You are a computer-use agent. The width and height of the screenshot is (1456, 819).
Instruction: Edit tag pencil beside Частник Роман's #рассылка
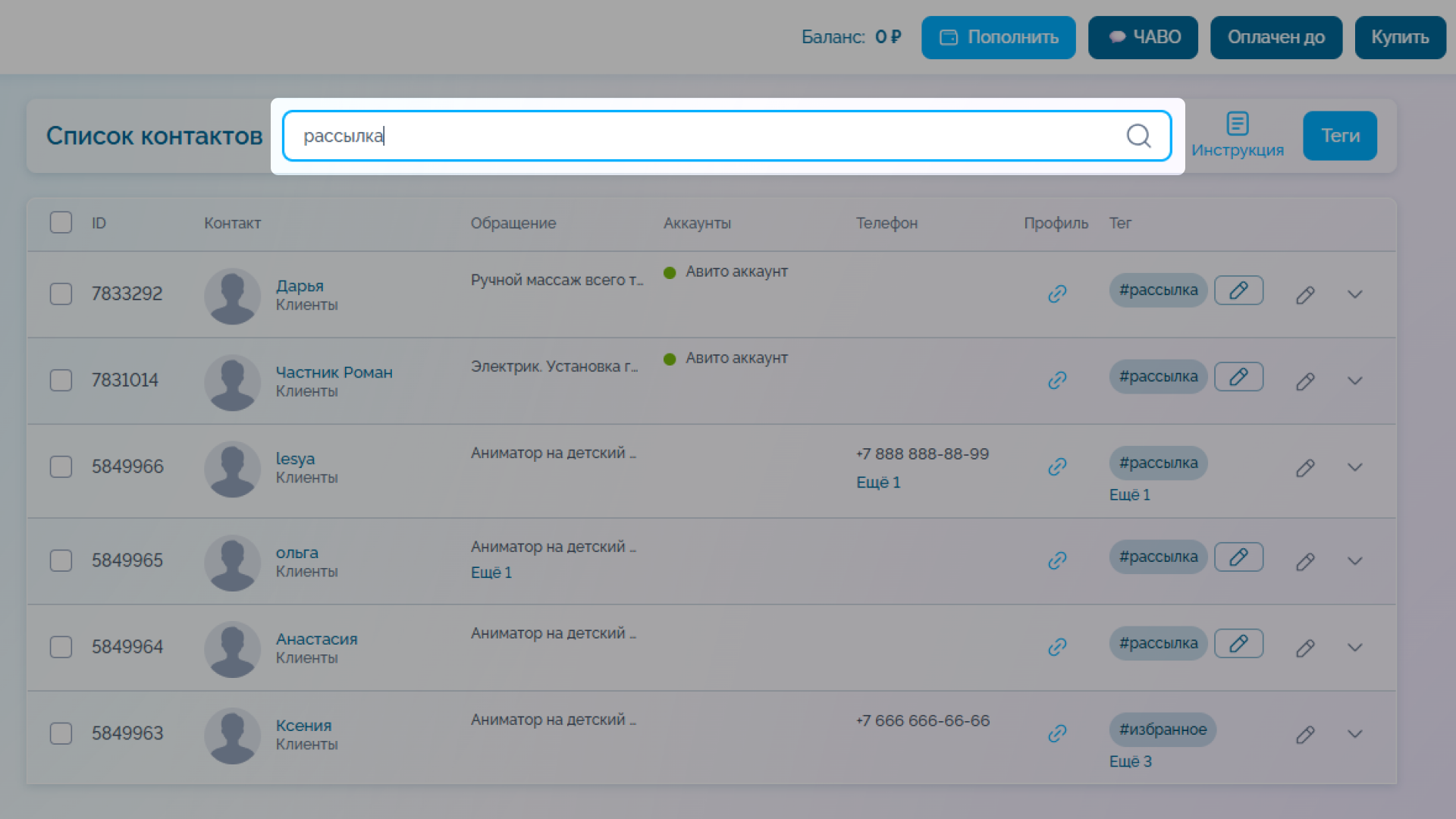click(x=1238, y=377)
